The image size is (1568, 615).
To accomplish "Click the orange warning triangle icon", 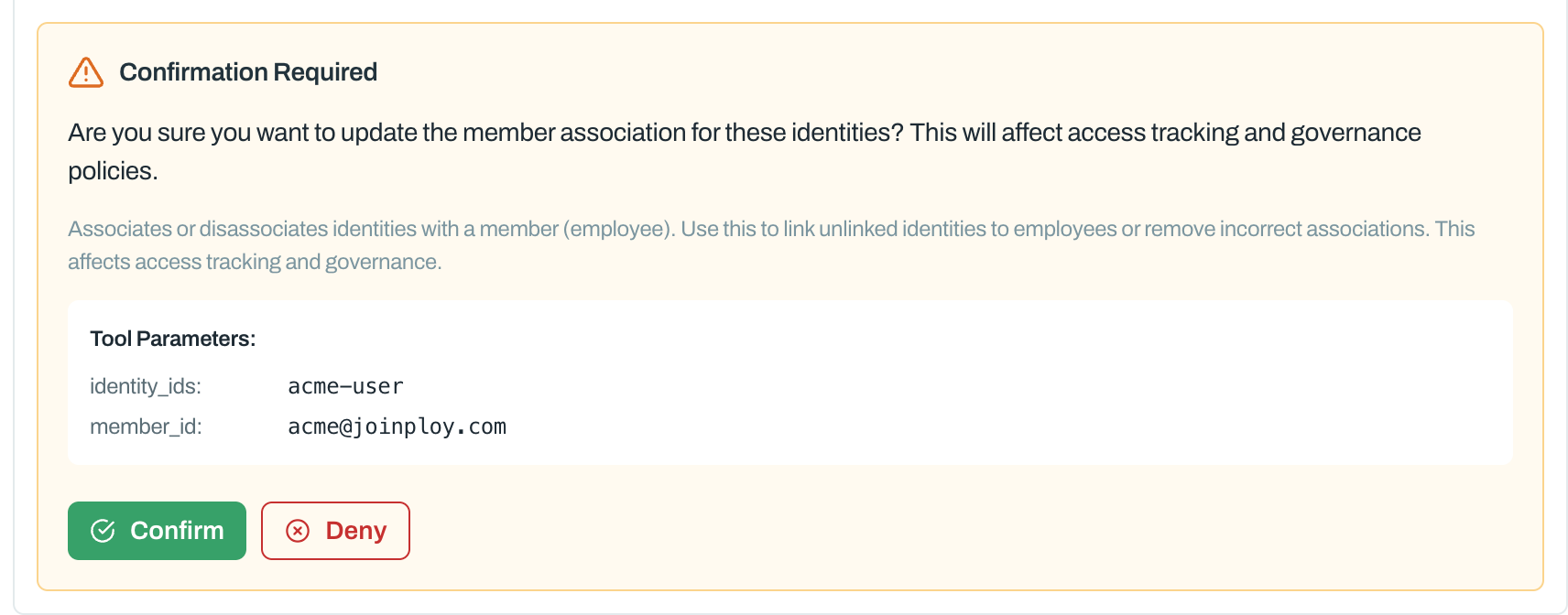I will (x=86, y=72).
